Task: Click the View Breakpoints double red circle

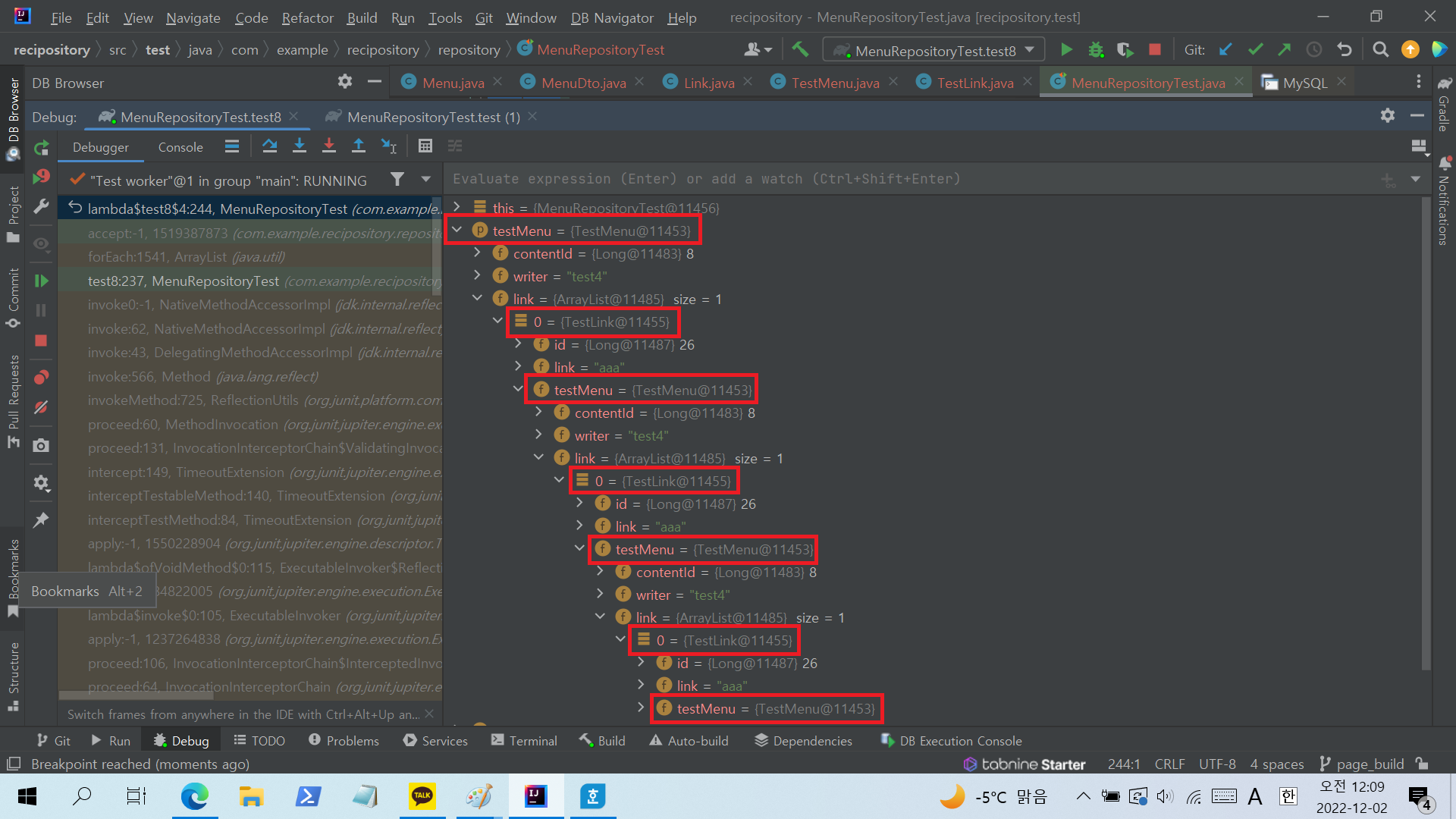Action: click(x=41, y=377)
